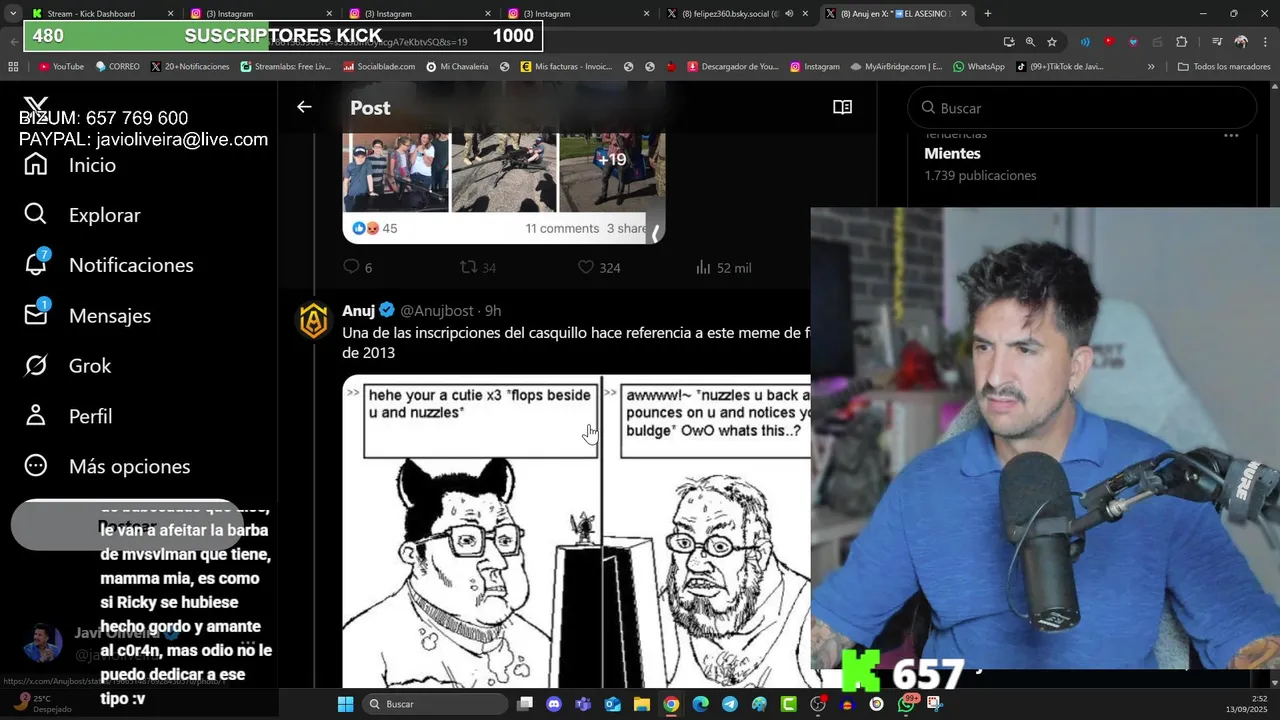Image resolution: width=1280 pixels, height=720 pixels.
Task: Open the Notificaciones bell icon
Action: pos(36,264)
